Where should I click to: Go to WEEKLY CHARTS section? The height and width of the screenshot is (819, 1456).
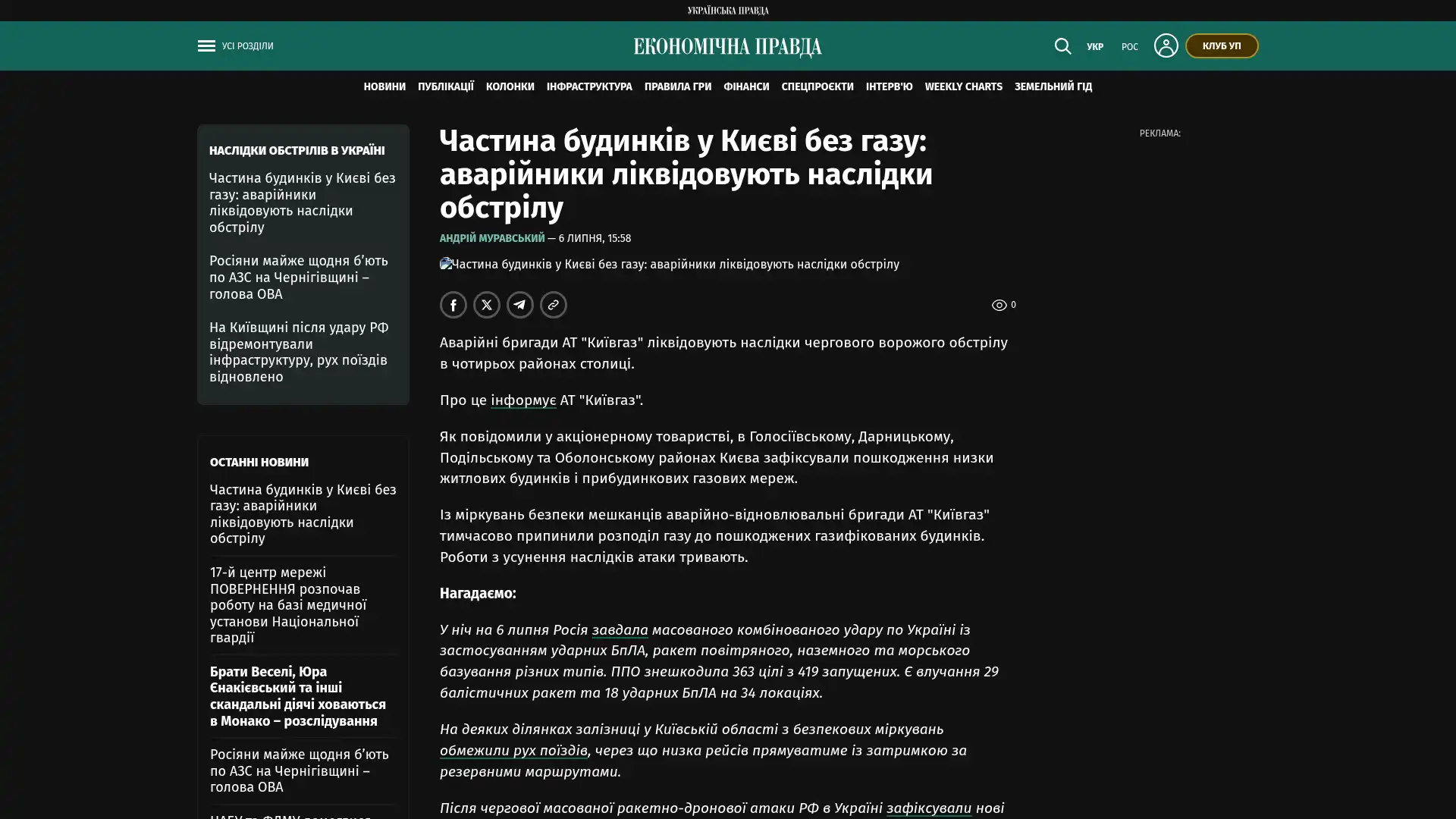point(963,86)
